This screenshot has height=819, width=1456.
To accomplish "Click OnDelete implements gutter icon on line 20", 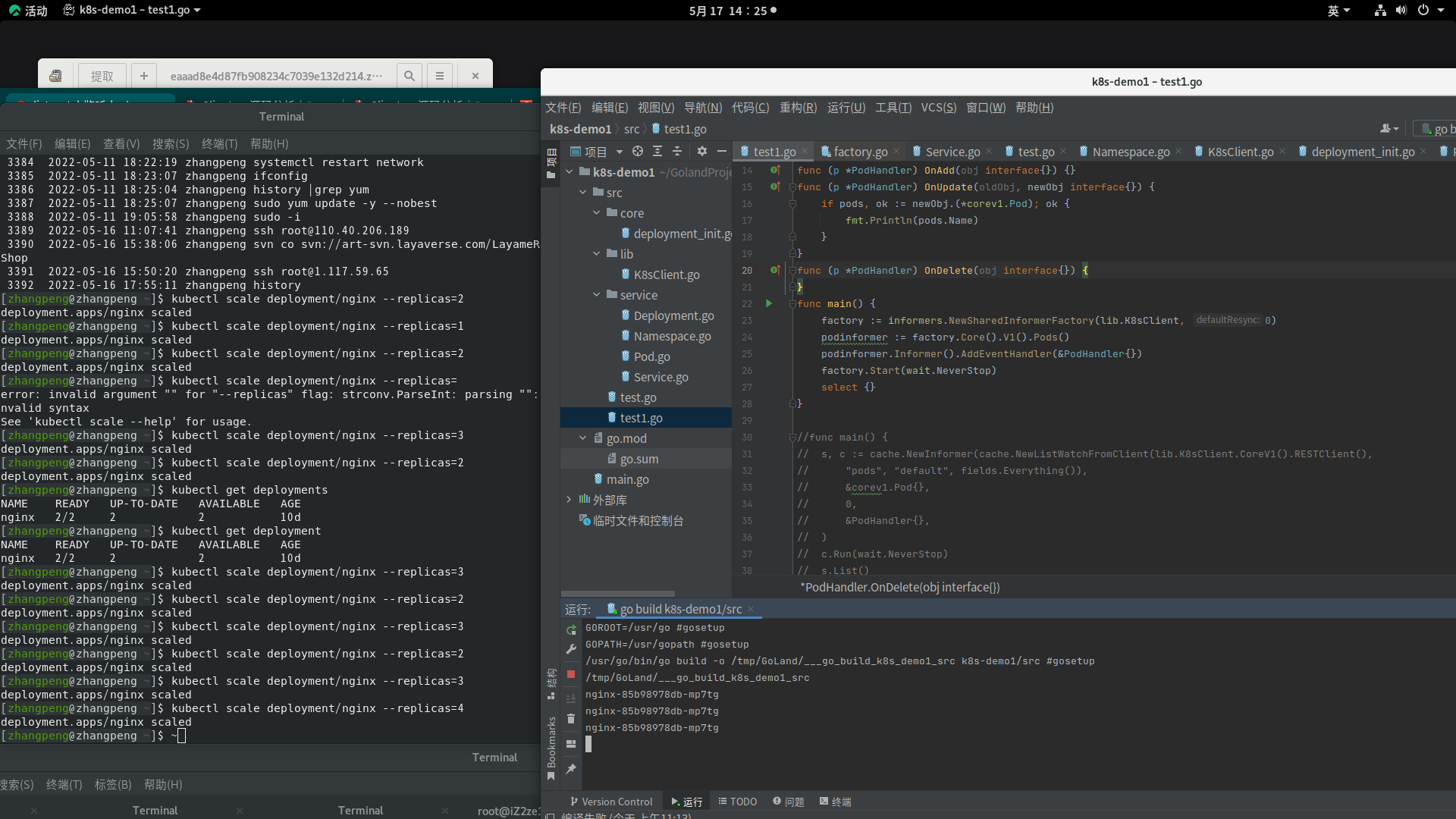I will tap(775, 270).
